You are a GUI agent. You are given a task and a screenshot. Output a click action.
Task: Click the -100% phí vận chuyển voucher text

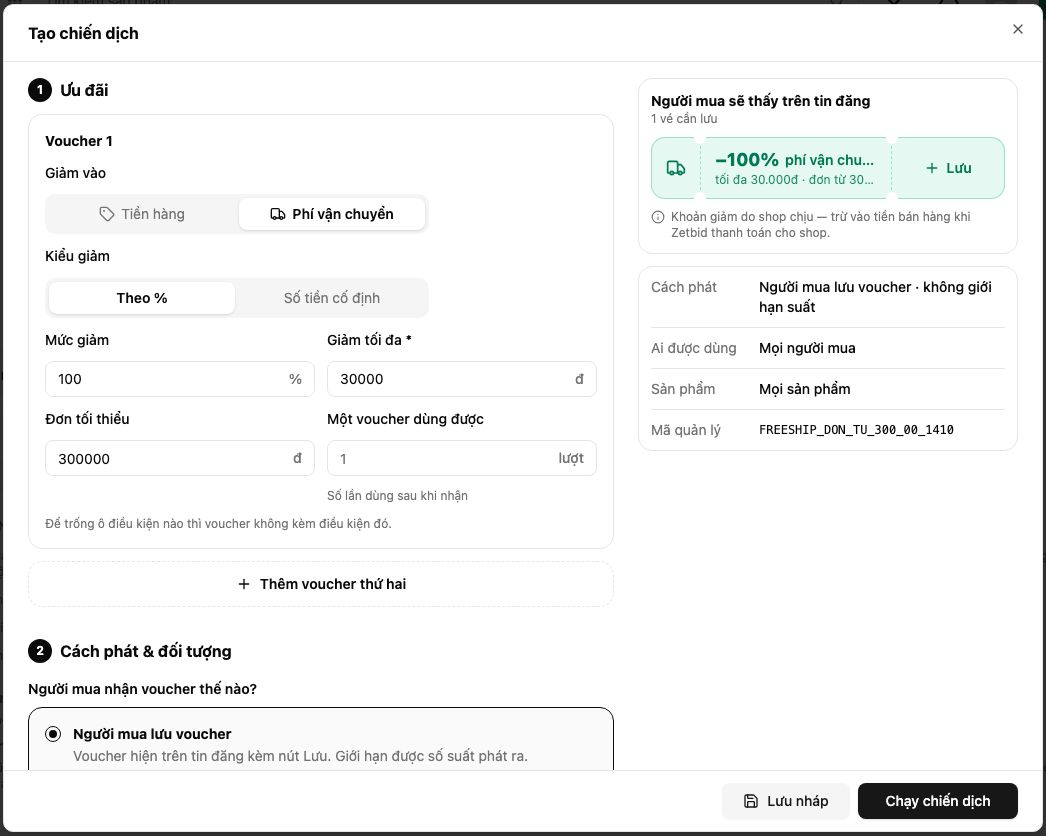click(x=794, y=160)
